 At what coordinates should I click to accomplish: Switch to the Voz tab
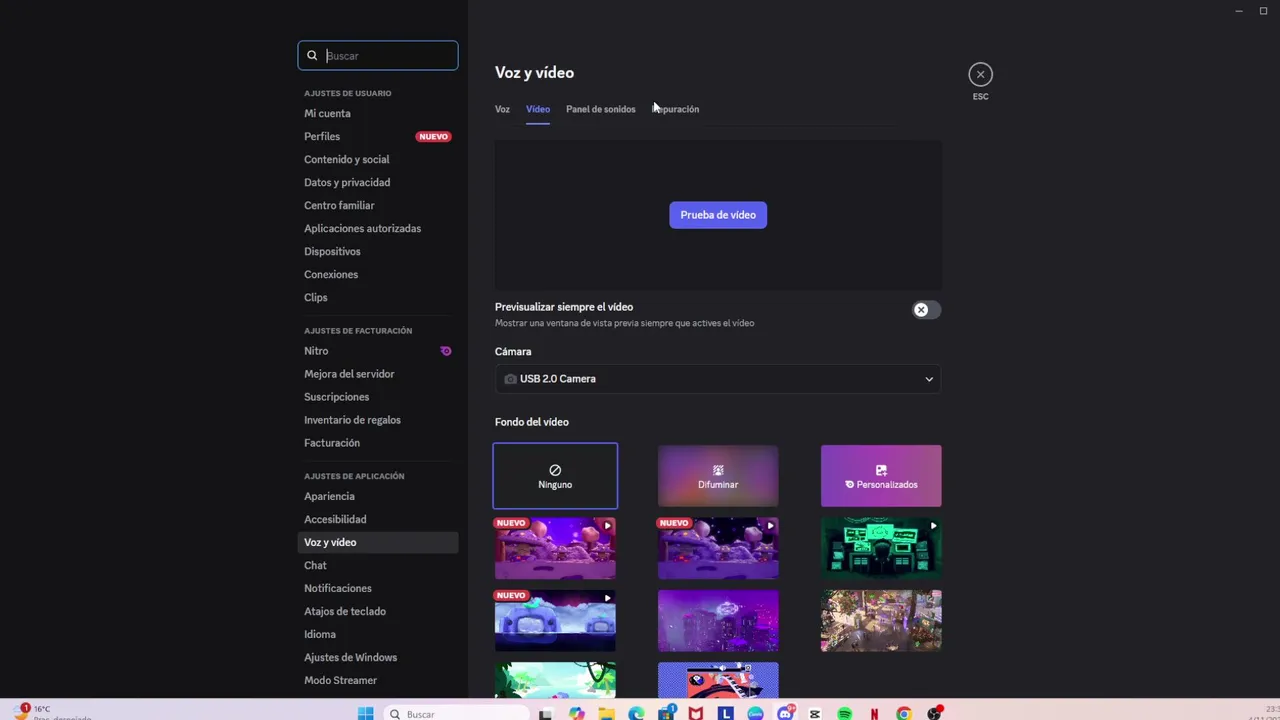pos(502,109)
